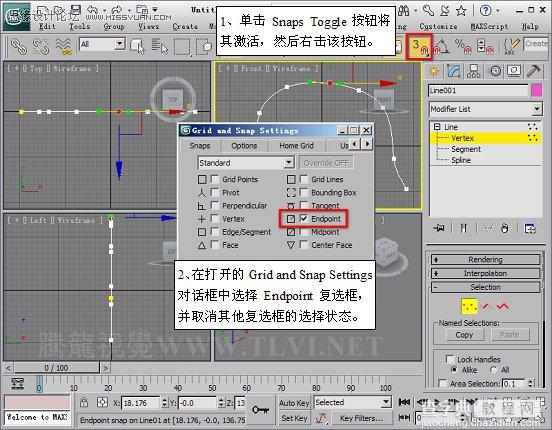Collapse the Selection rollout

coord(485,287)
